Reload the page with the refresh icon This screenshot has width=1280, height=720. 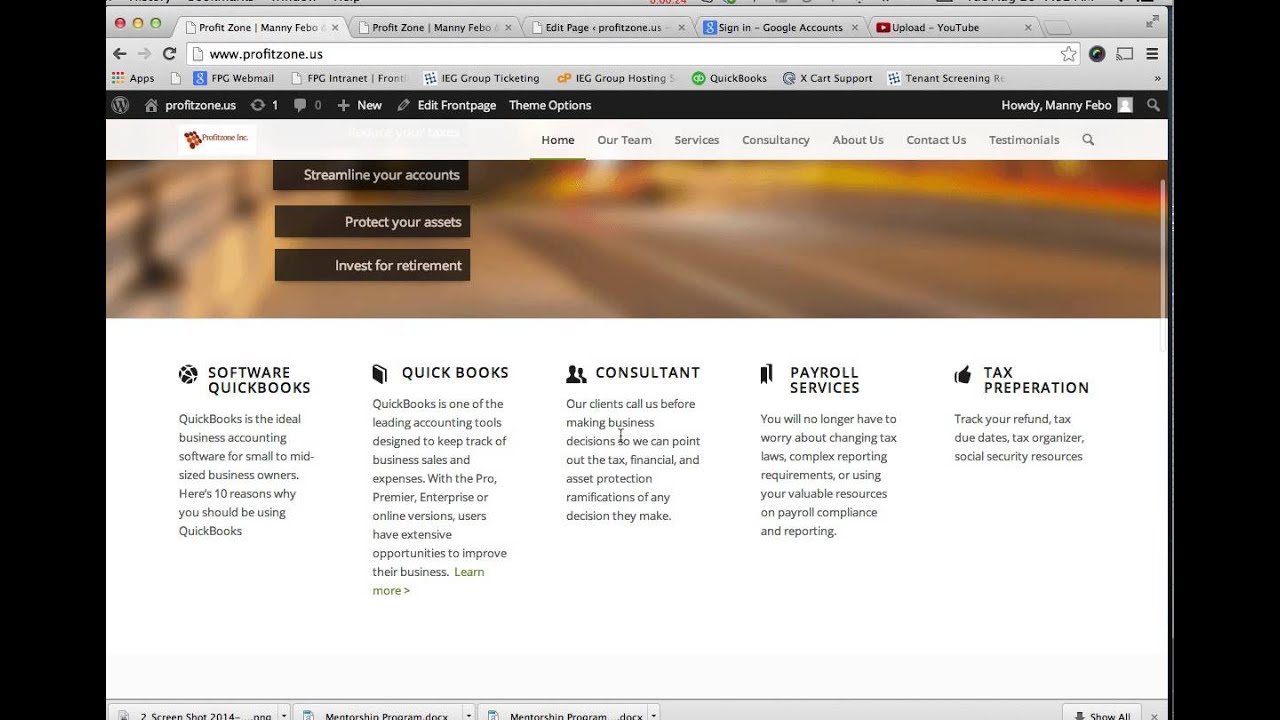pos(169,54)
